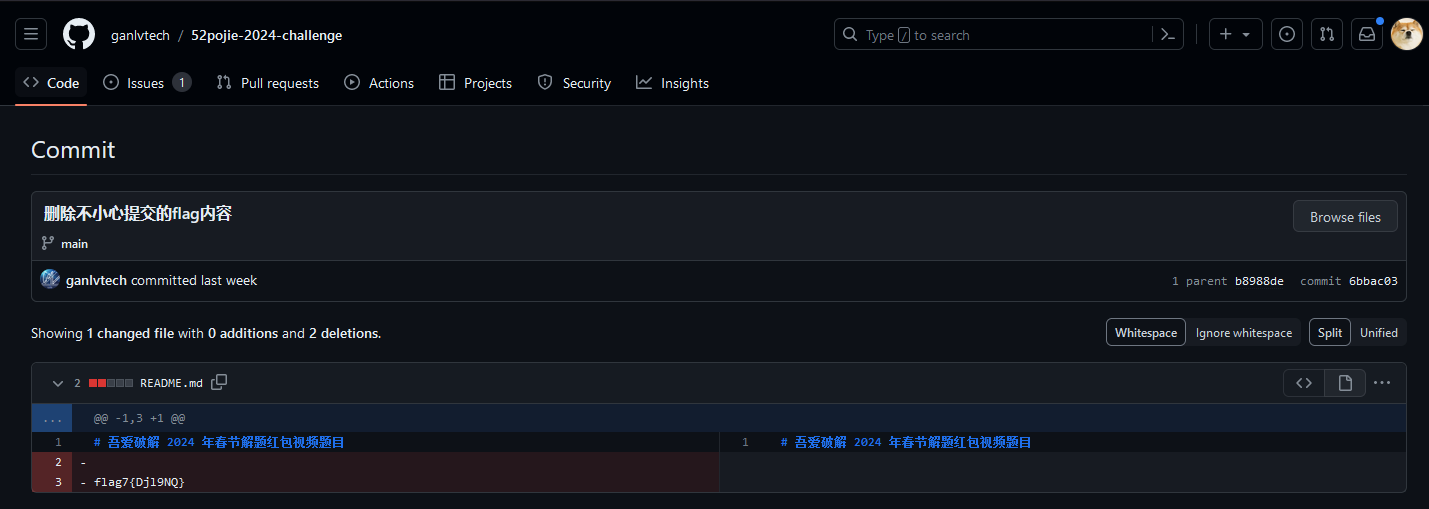Expand hidden lines in the diff

pos(52,418)
